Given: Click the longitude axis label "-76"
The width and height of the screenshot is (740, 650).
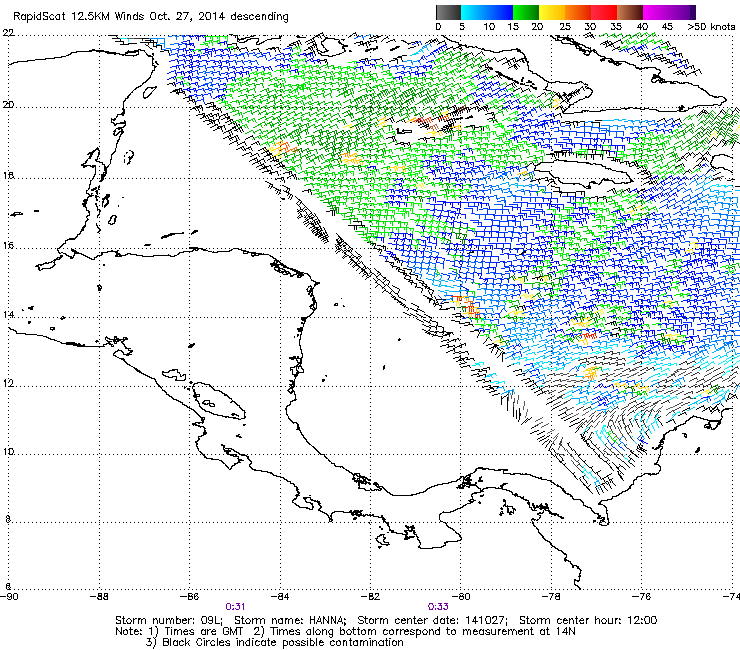Looking at the screenshot, I should 641,596.
